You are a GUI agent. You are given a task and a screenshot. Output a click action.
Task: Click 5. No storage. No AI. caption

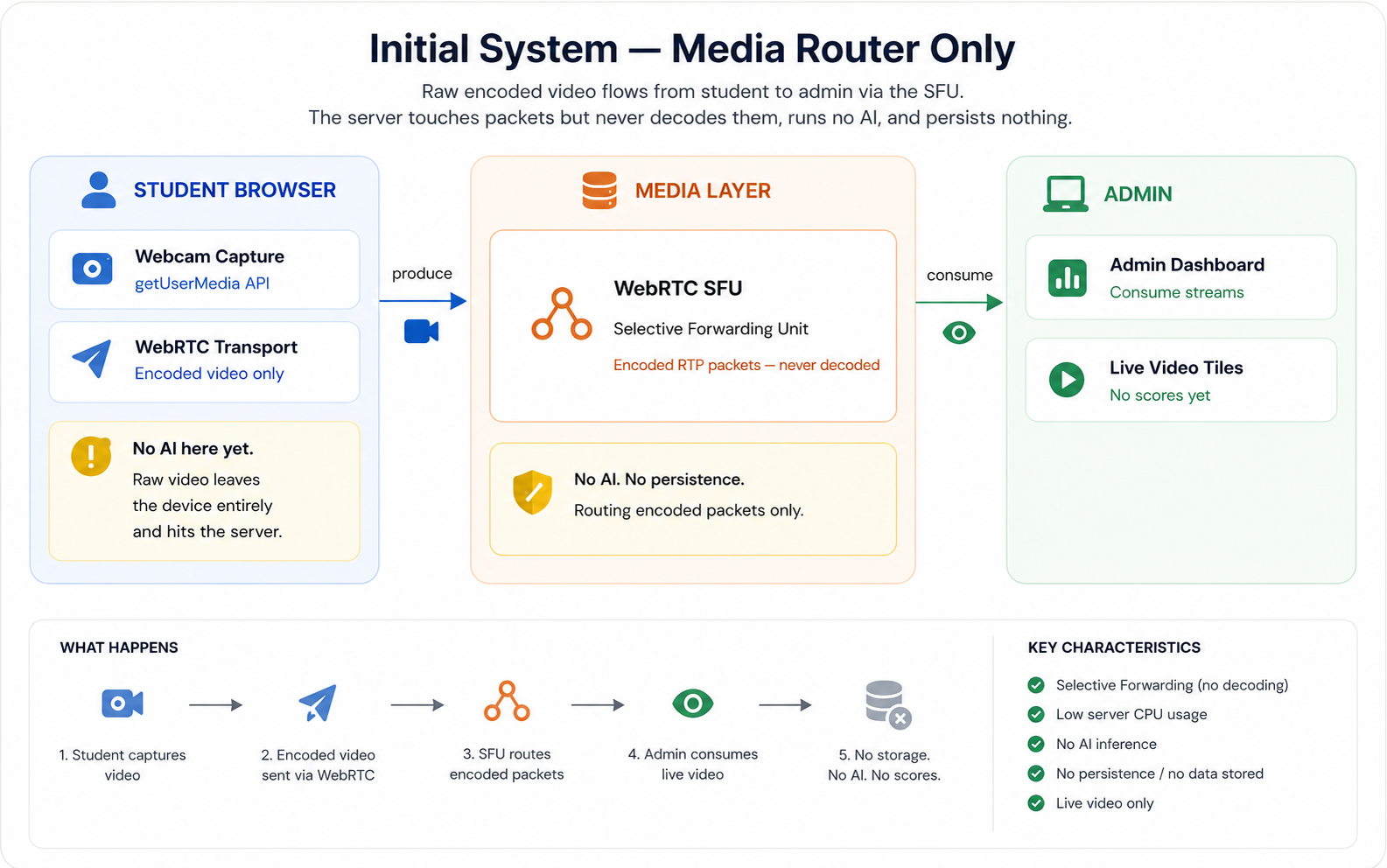[884, 765]
